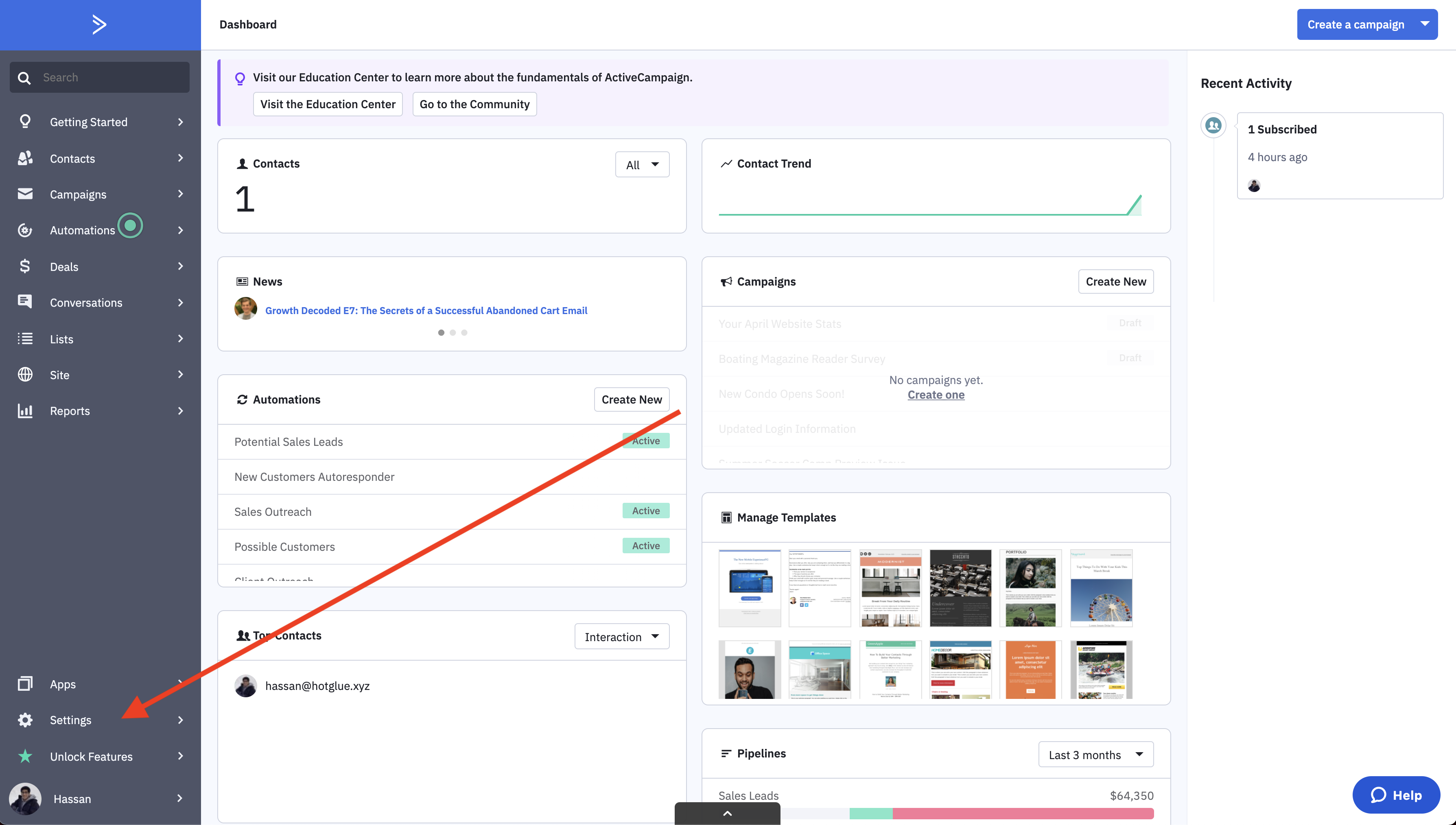Expand the Deals sidebar chevron
This screenshot has height=825, width=1456.
(180, 266)
